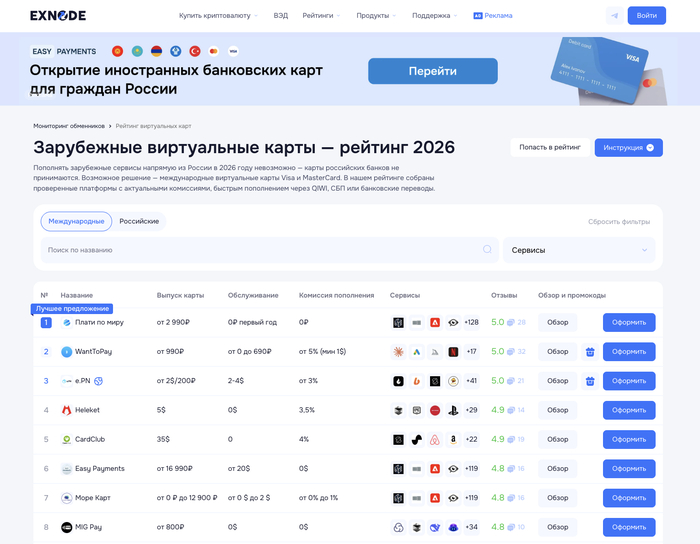Image resolution: width=700 pixels, height=544 pixels.
Task: Open the Сервисы dropdown filter
Action: (579, 250)
